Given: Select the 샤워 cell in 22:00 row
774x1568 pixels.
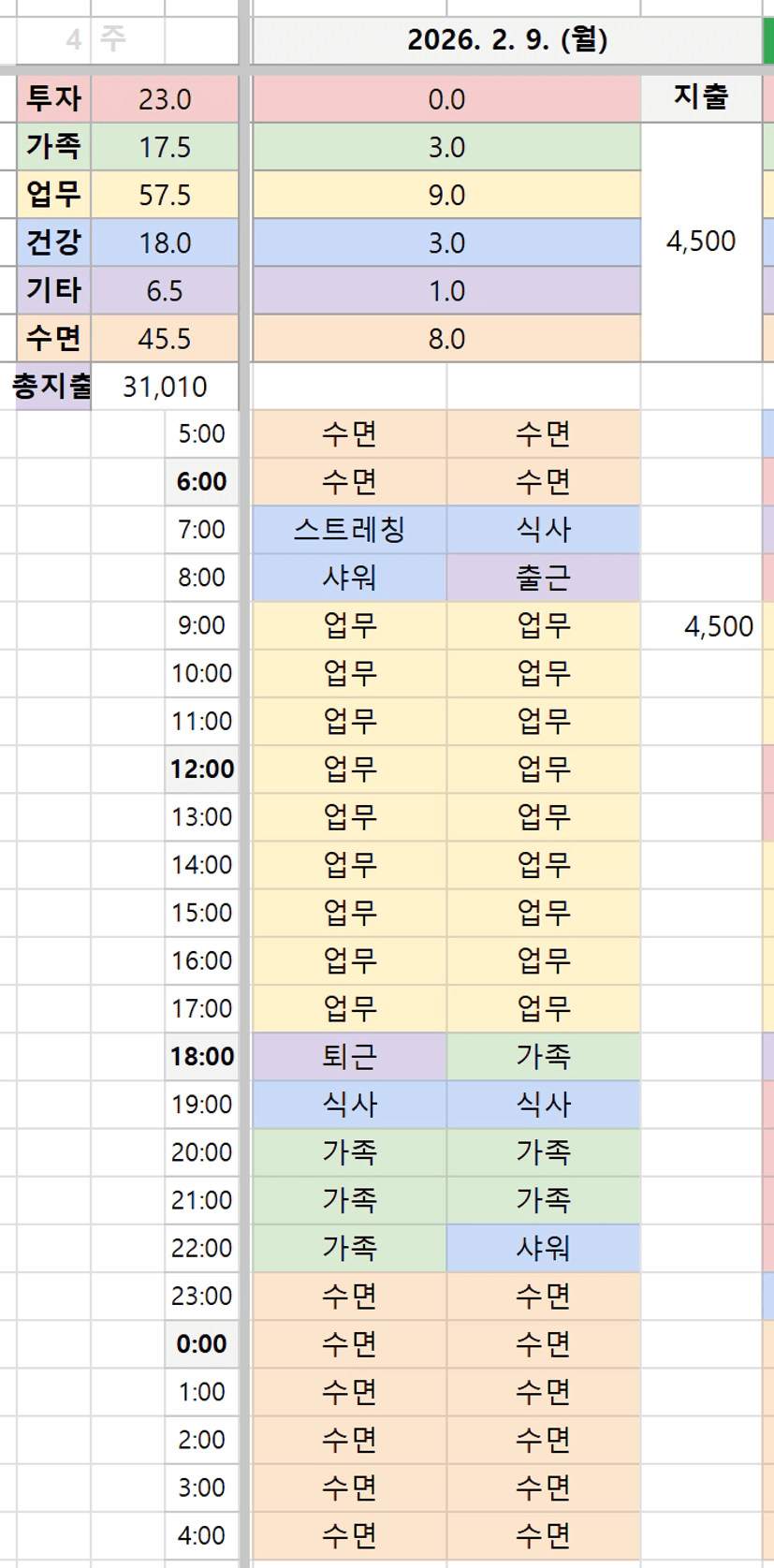Looking at the screenshot, I should click(x=543, y=1248).
